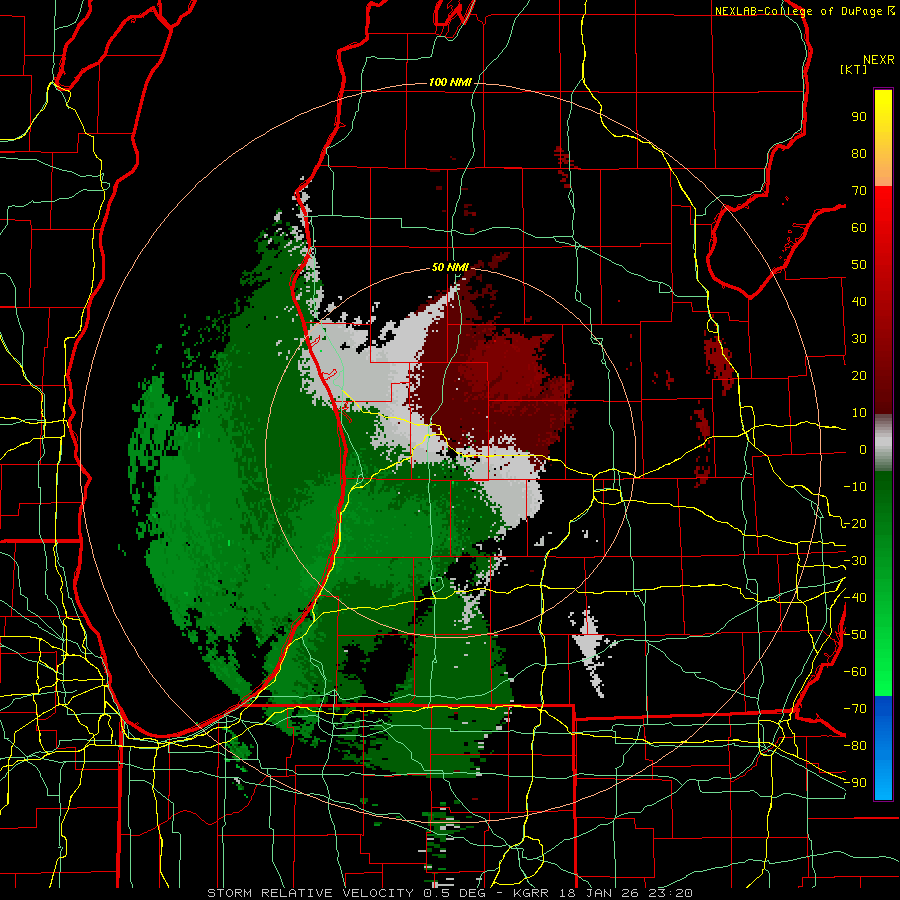900x900 pixels.
Task: Click the 70 KT label on the scale
Action: (x=859, y=191)
